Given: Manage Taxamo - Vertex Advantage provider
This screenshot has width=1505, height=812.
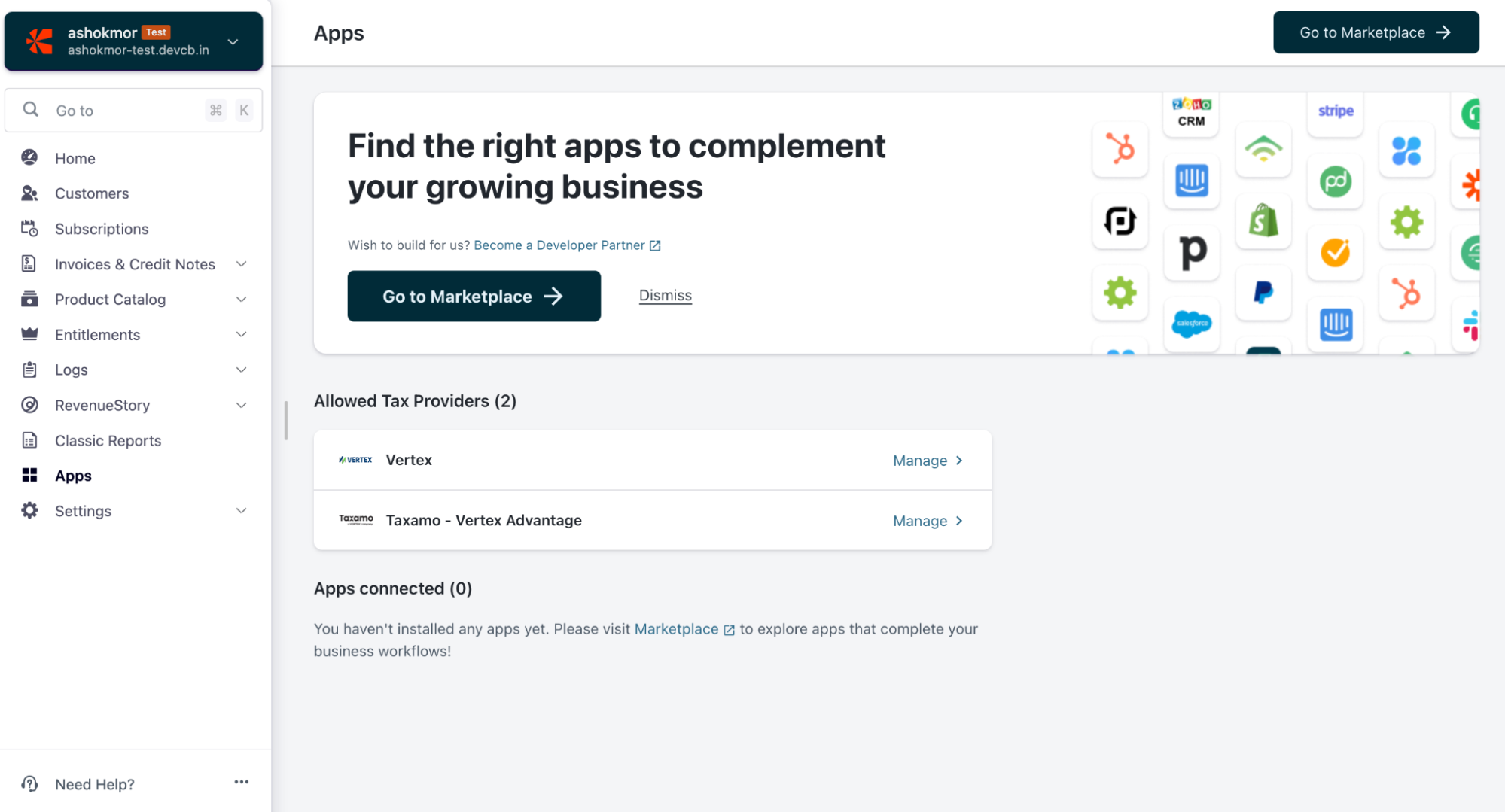Looking at the screenshot, I should pos(928,521).
